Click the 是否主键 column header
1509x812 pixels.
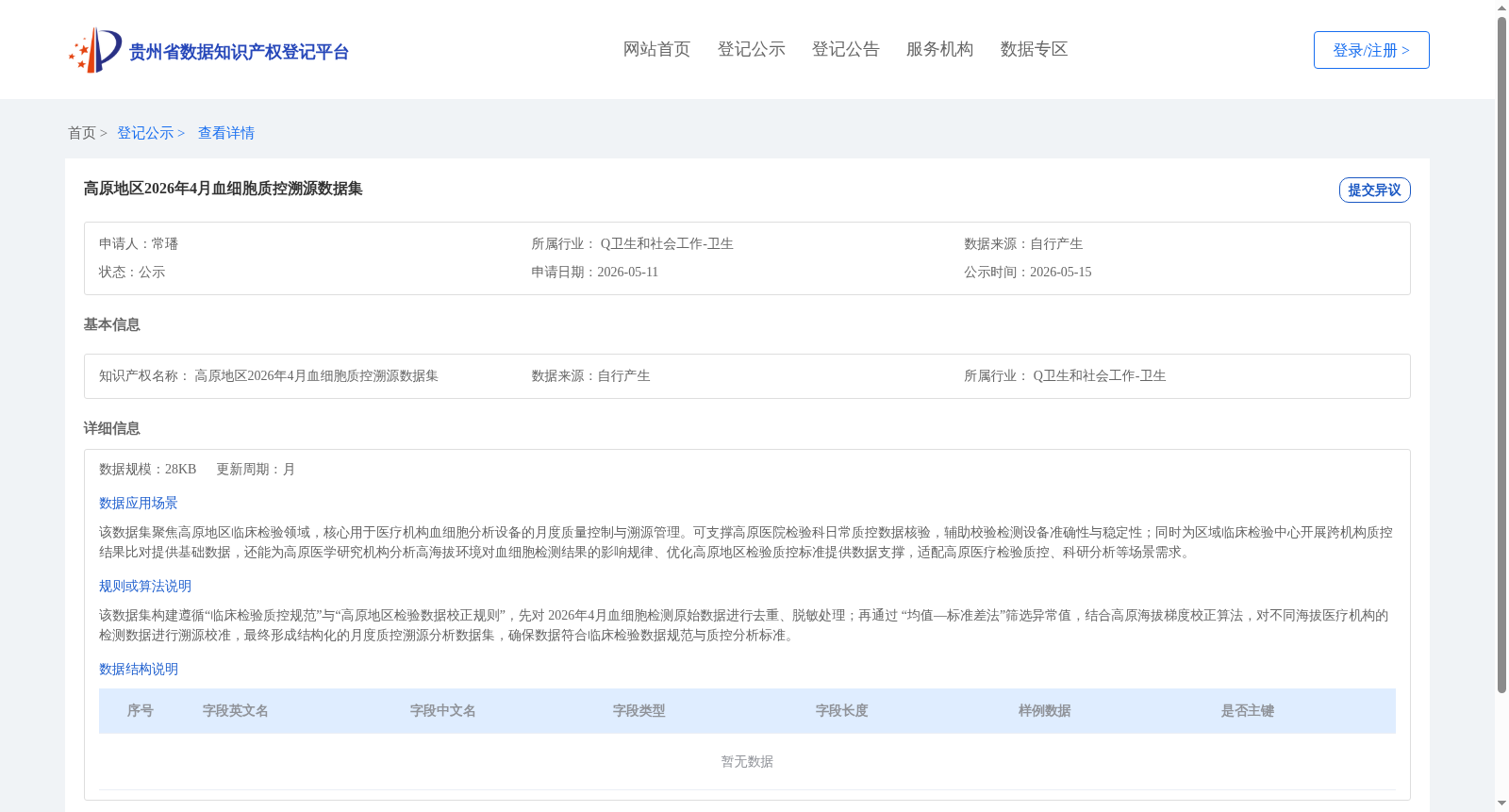point(1248,711)
